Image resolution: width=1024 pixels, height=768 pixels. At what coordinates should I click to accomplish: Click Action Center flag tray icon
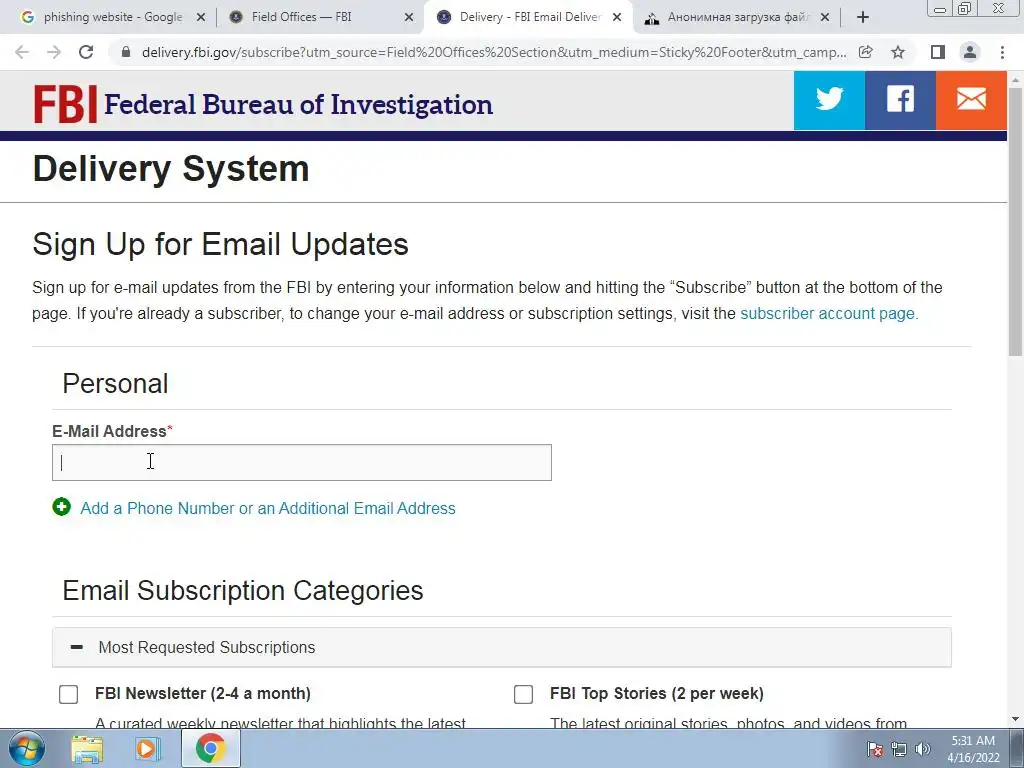pos(875,749)
